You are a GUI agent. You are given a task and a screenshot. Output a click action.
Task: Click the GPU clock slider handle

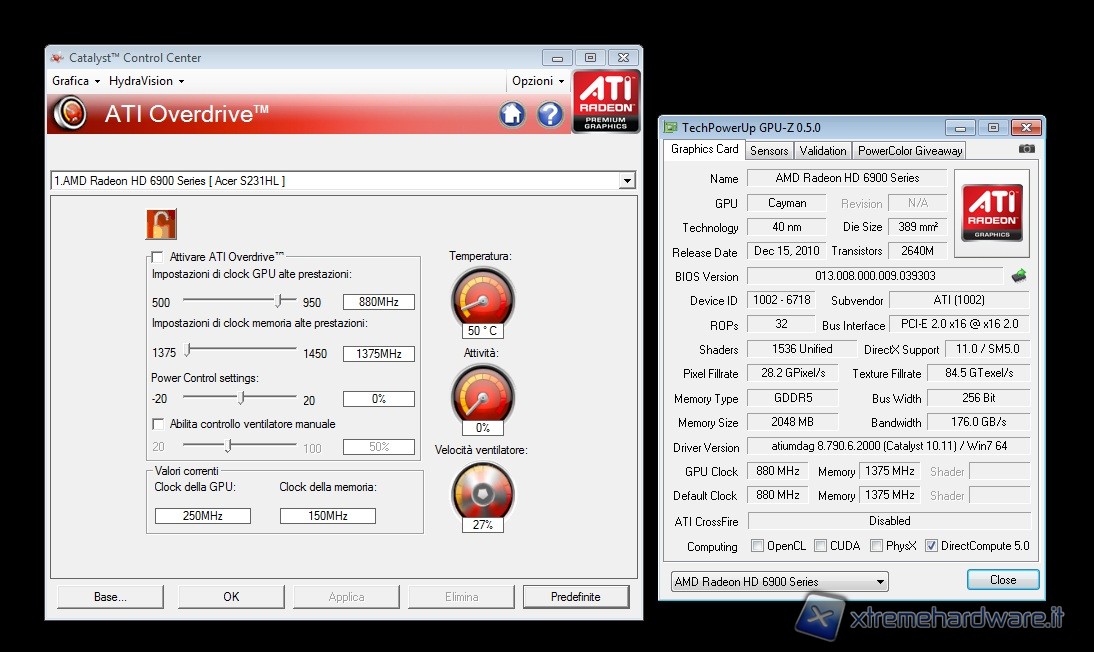point(281,300)
